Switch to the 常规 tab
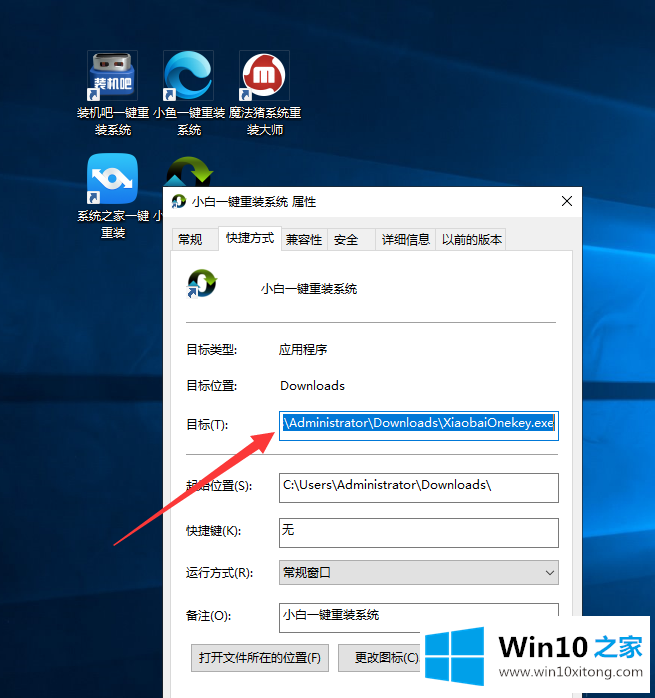Screen dimensions: 655x698 tap(195, 239)
